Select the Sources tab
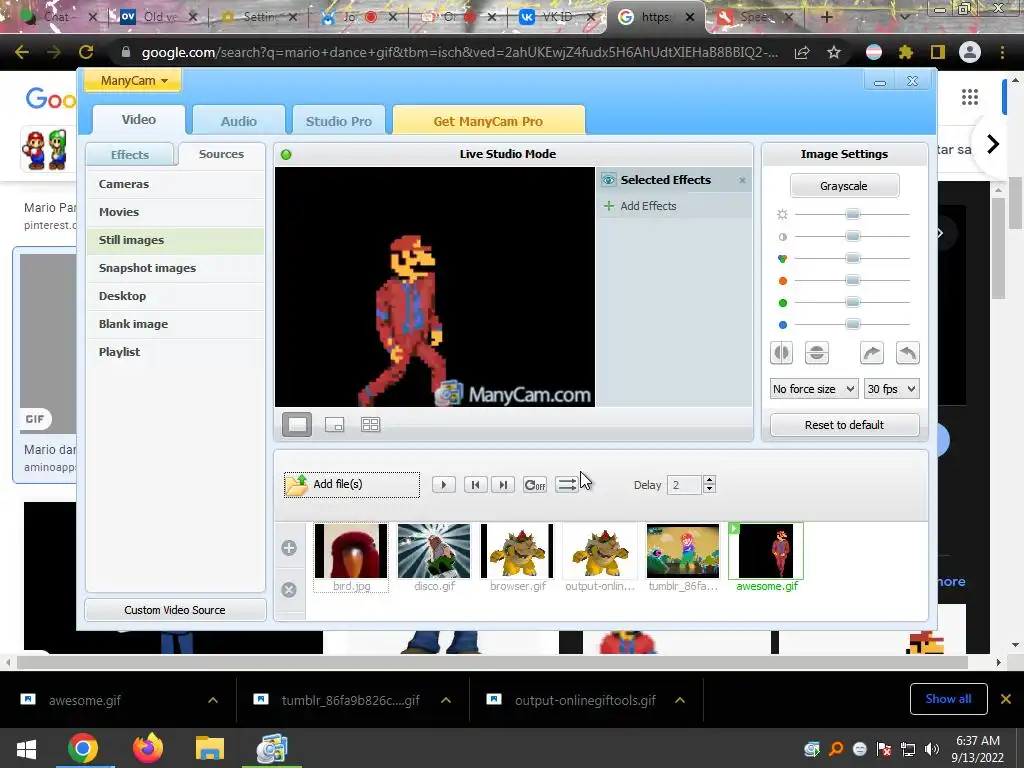 (x=221, y=154)
